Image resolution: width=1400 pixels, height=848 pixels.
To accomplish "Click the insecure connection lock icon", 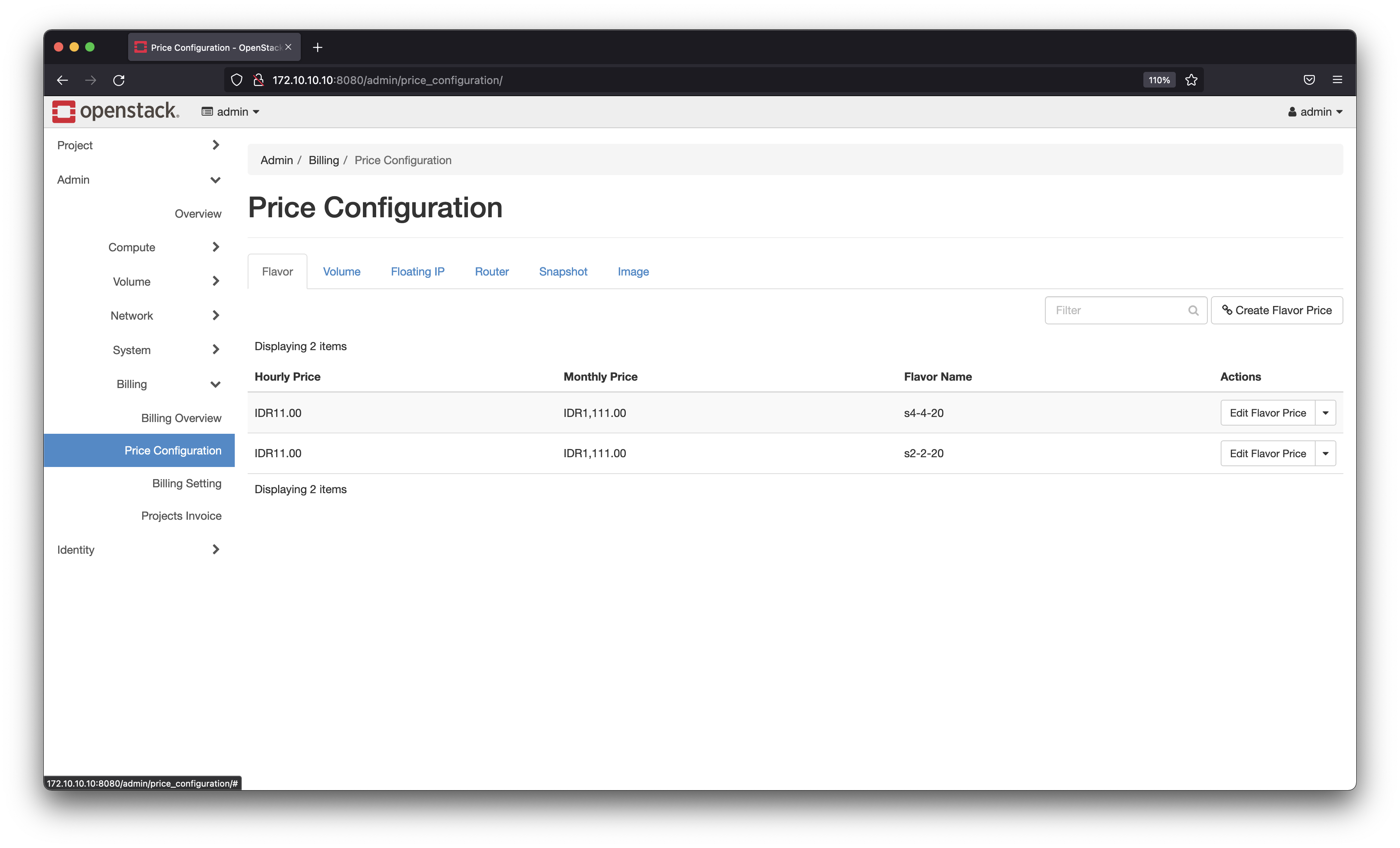I will (x=259, y=80).
